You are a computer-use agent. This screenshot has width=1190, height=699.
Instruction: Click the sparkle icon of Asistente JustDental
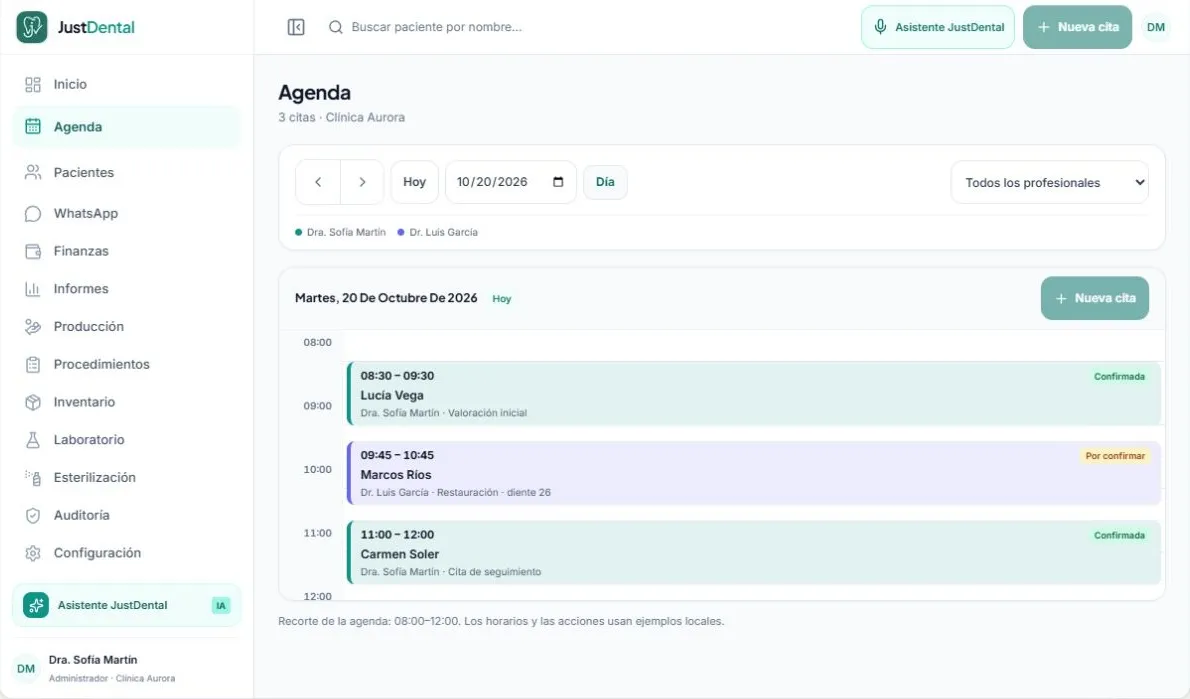click(36, 605)
